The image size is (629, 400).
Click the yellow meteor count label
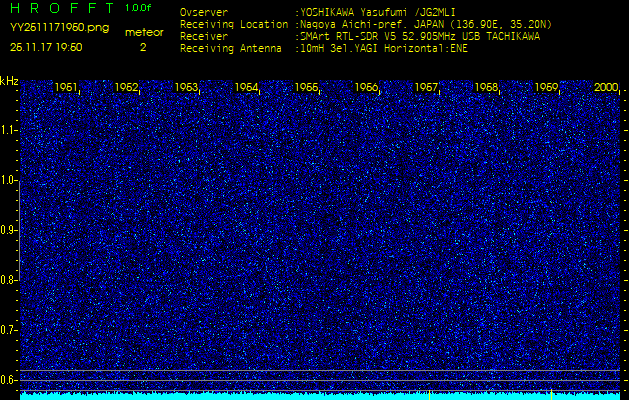143,32
